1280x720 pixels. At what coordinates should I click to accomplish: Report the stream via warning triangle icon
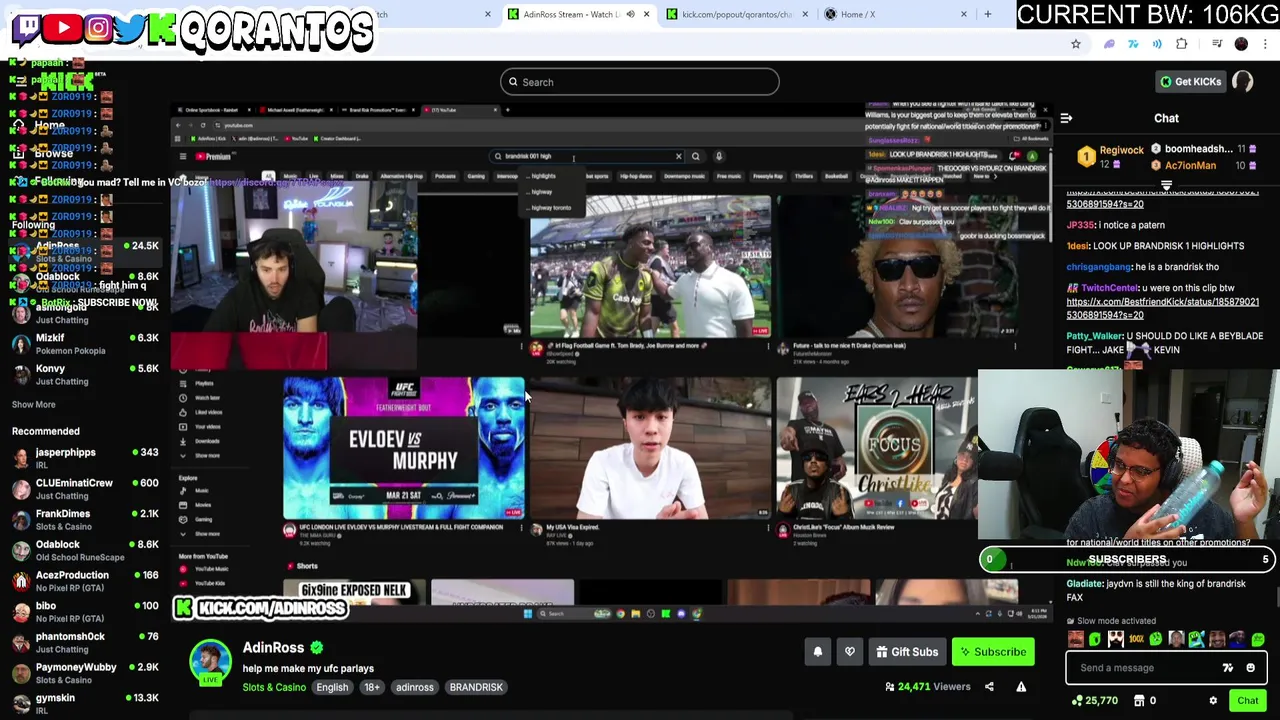point(1021,687)
